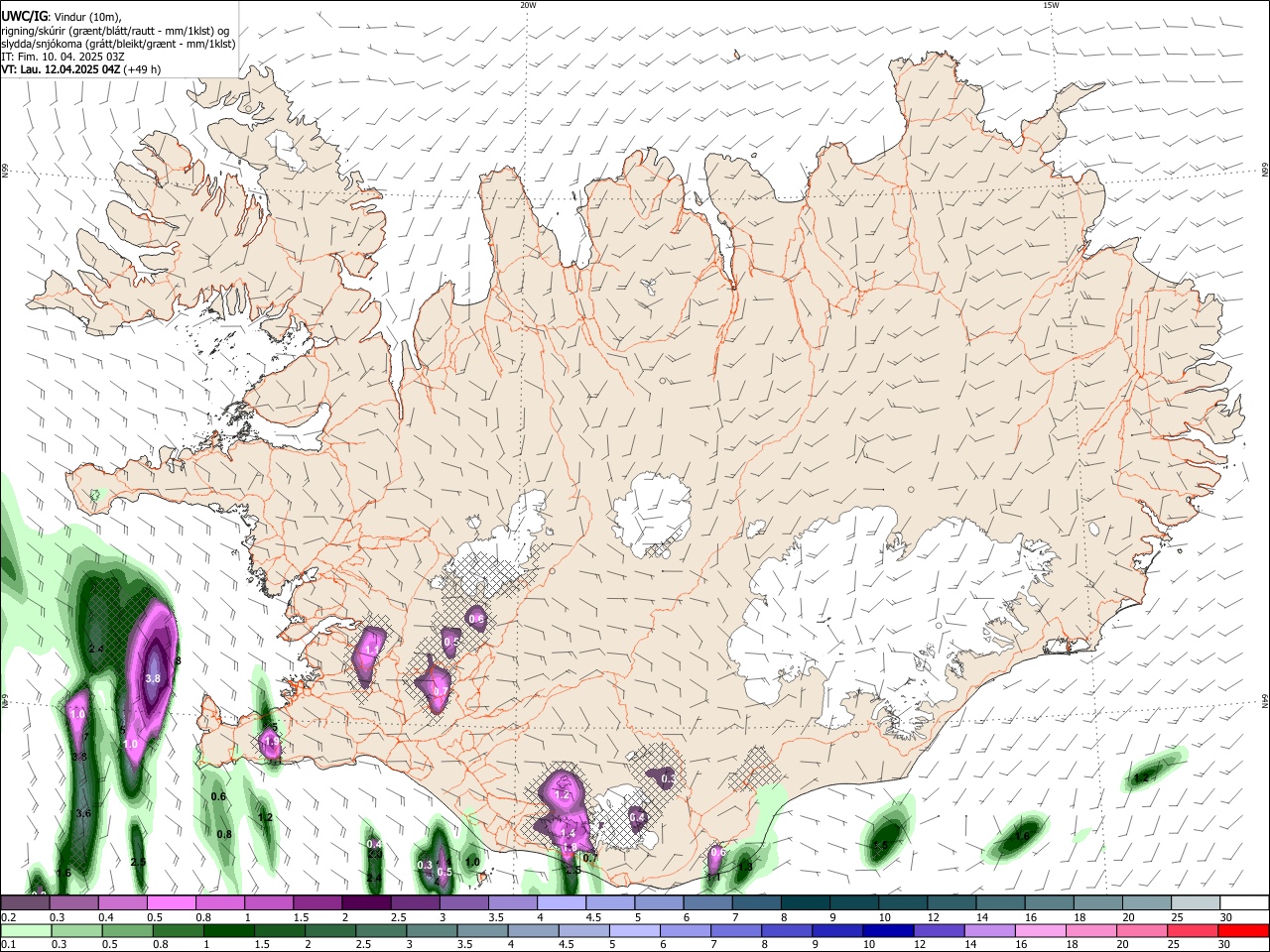
Task: Click the 1.3 rain value near the southern shore
Action: (x=745, y=866)
